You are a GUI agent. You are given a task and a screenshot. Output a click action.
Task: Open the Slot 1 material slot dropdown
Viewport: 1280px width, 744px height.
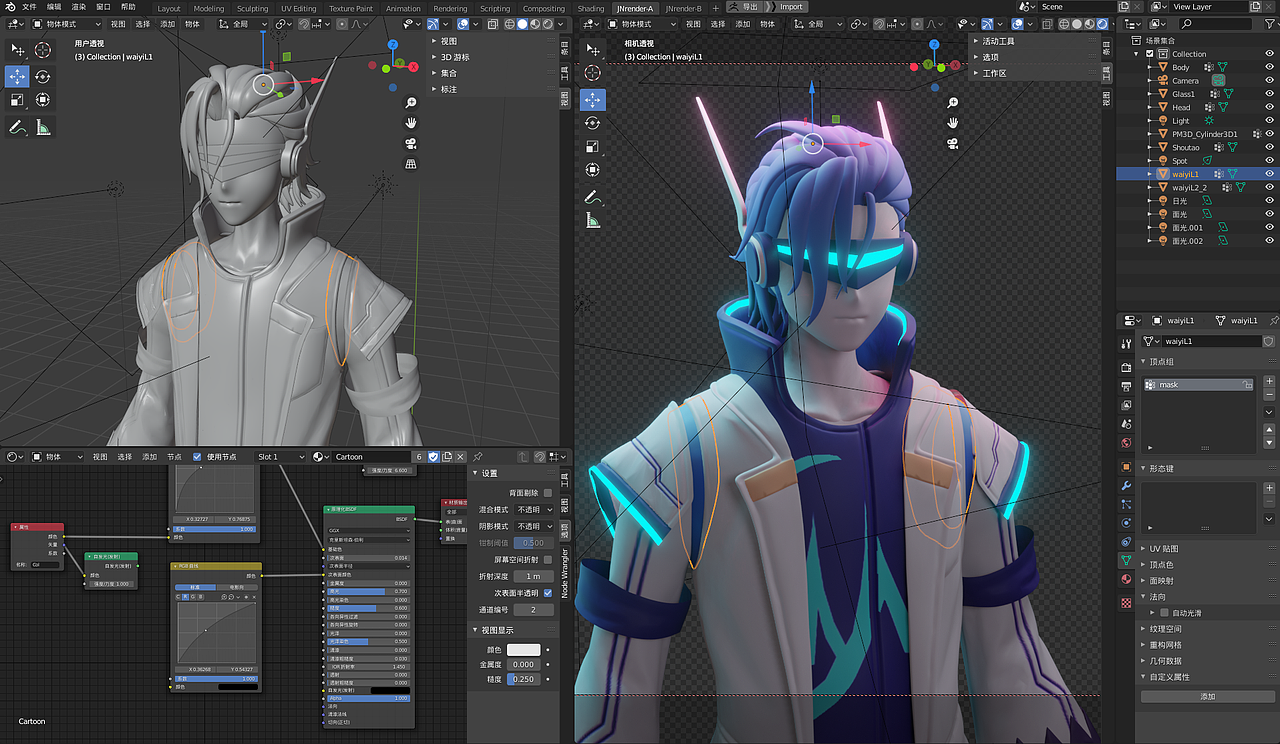(279, 457)
